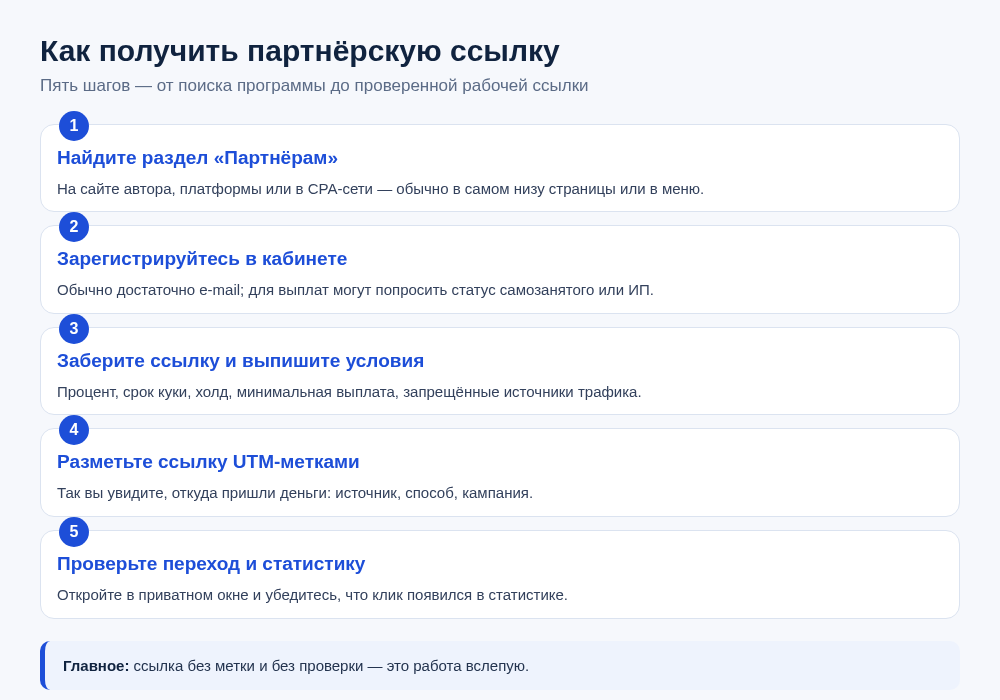Screen dimensions: 1000x700
Task: Click the step 2 number badge
Action: pos(74,226)
